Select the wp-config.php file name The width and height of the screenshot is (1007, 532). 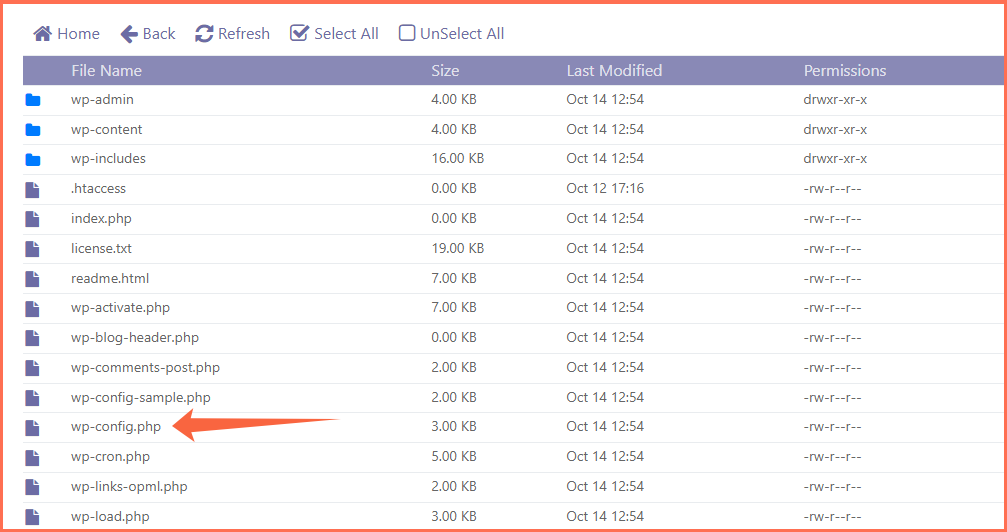tap(116, 427)
